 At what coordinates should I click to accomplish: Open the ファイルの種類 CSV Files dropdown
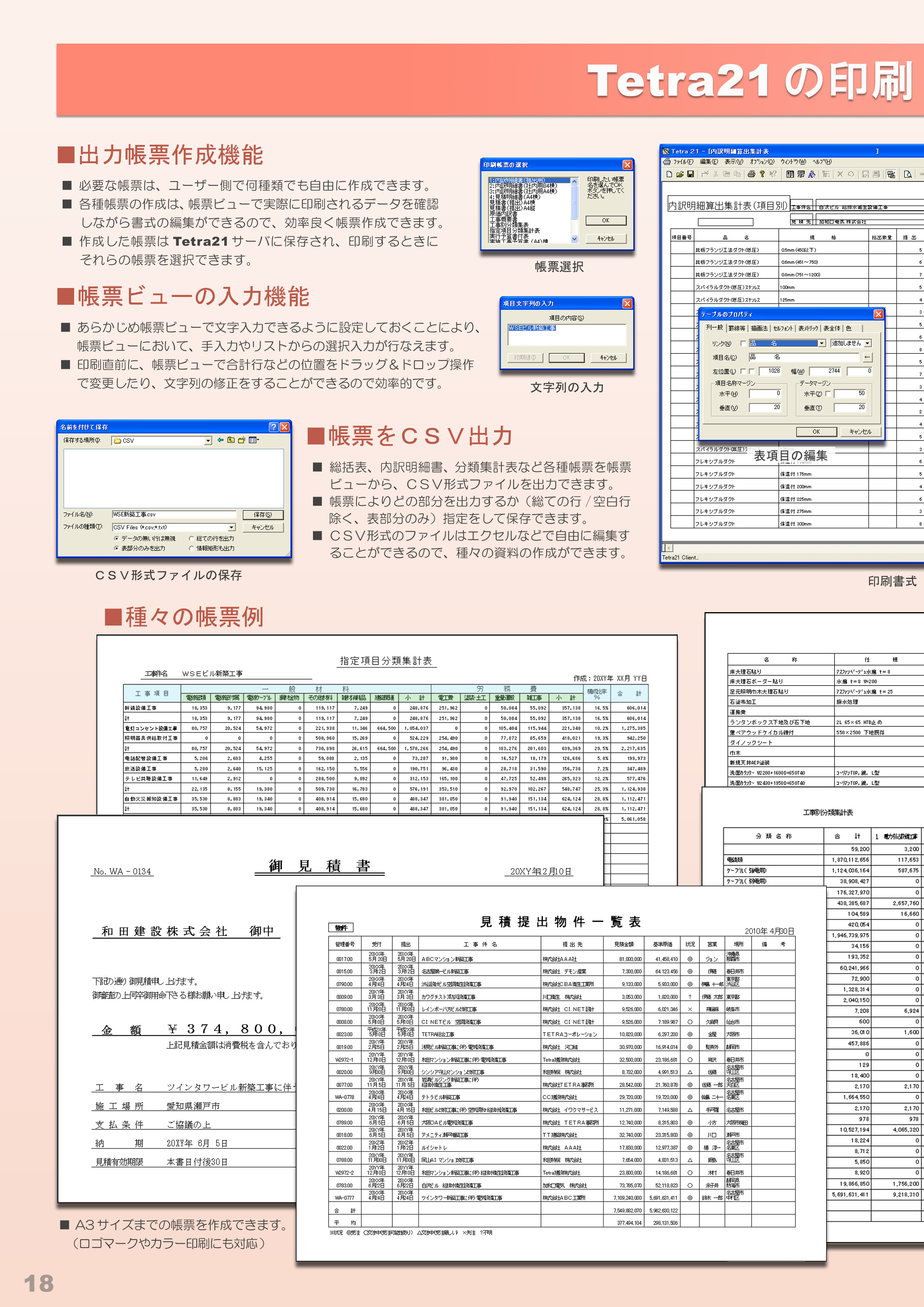click(231, 527)
